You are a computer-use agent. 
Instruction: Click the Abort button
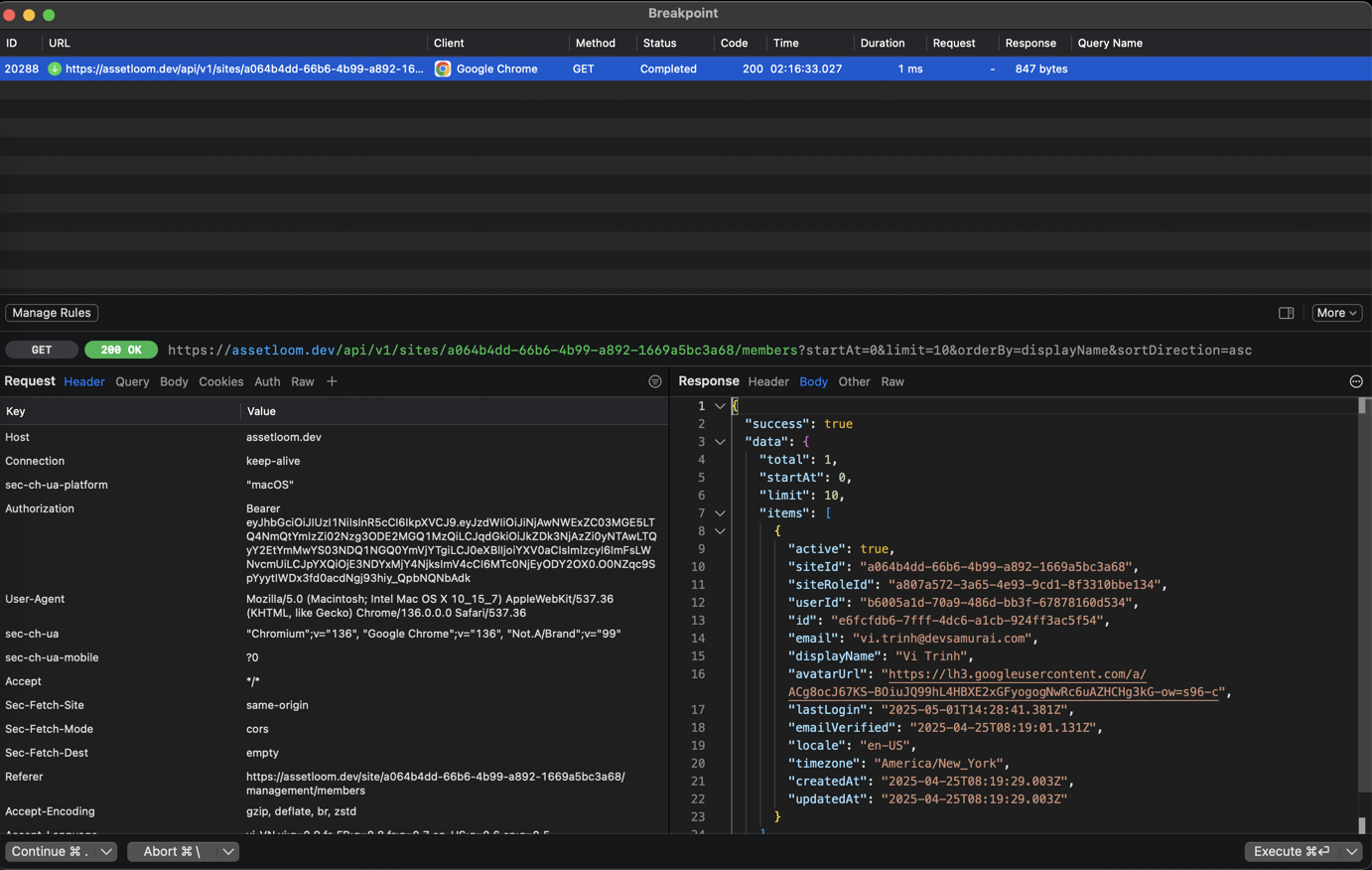[x=173, y=851]
